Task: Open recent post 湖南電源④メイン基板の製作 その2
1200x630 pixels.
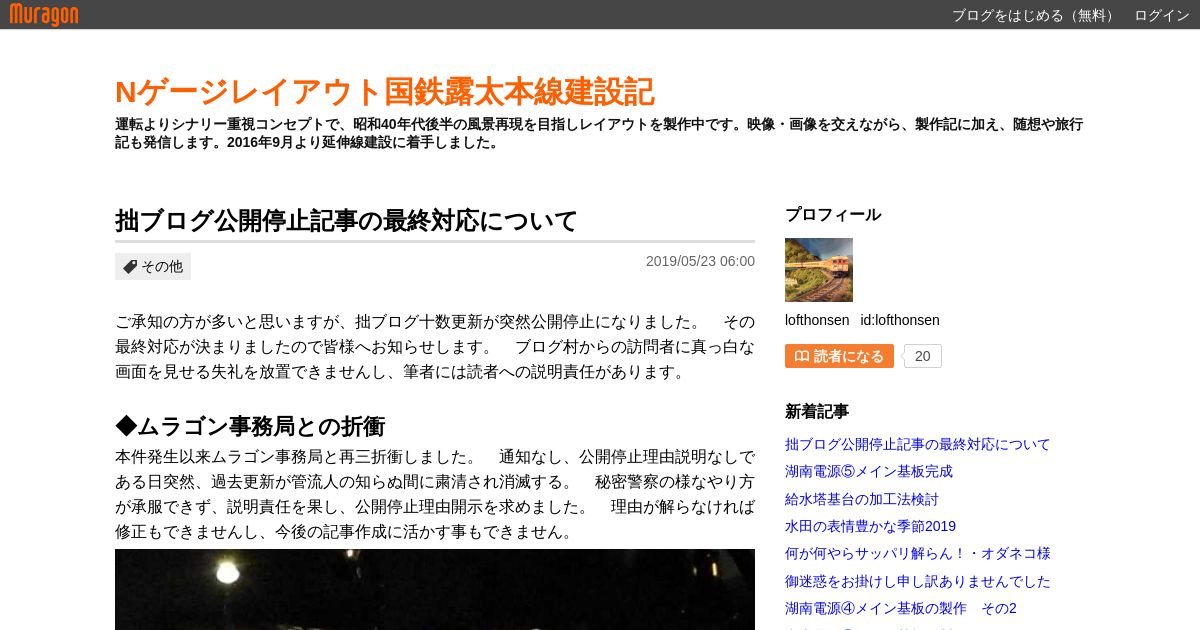Action: point(901,608)
